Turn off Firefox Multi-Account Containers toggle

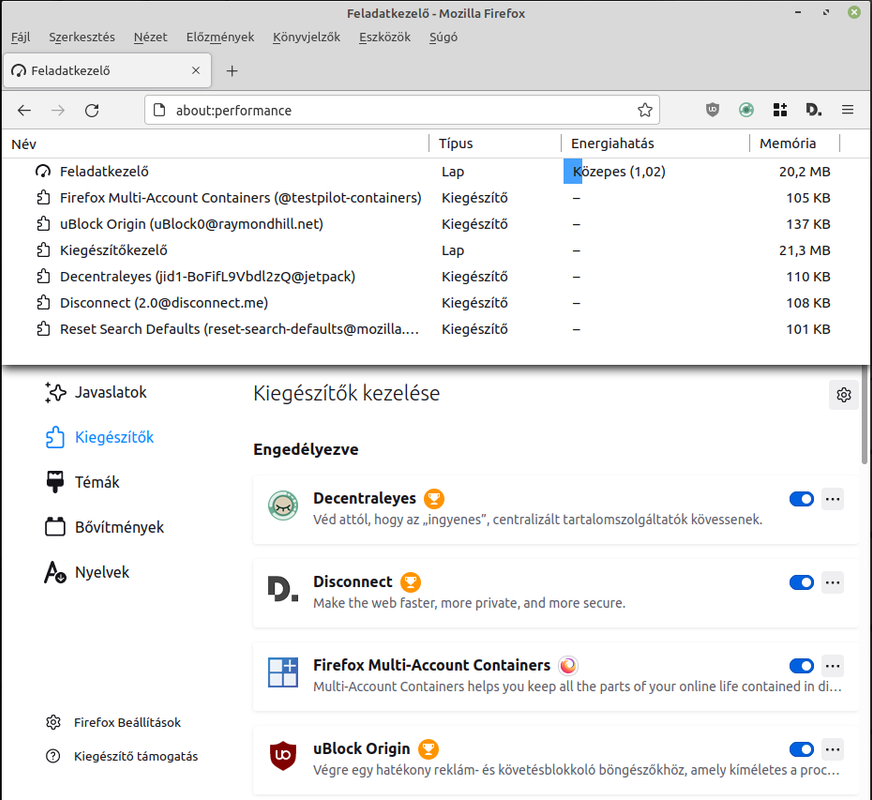click(x=801, y=665)
